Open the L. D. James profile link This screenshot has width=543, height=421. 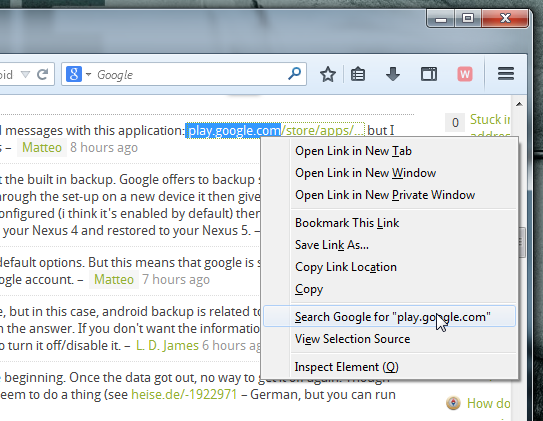(167, 346)
